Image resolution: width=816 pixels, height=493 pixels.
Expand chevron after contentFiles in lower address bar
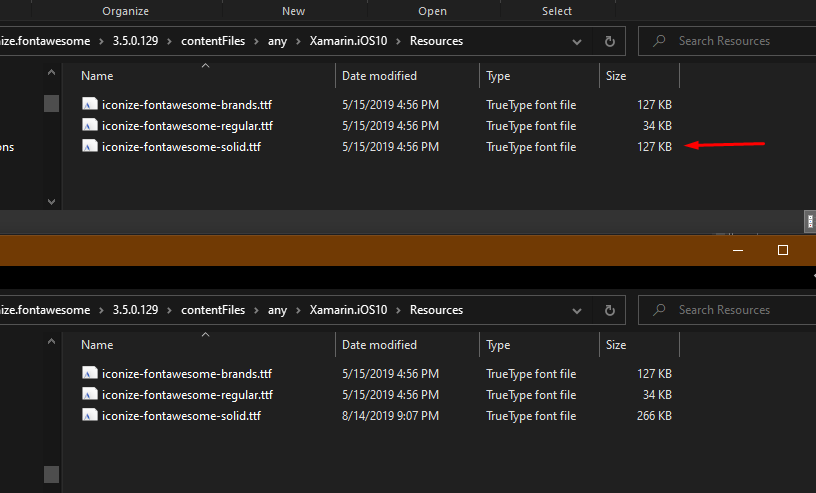[256, 311]
